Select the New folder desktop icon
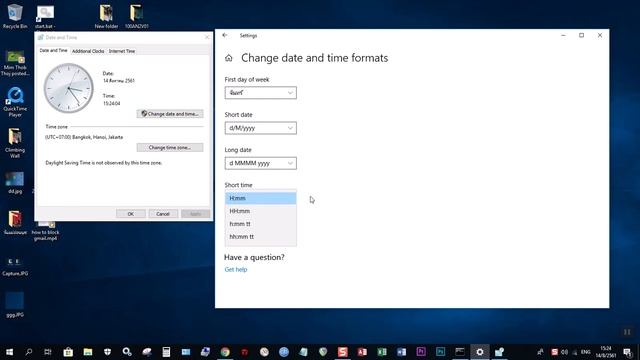640x360 pixels. (106, 17)
